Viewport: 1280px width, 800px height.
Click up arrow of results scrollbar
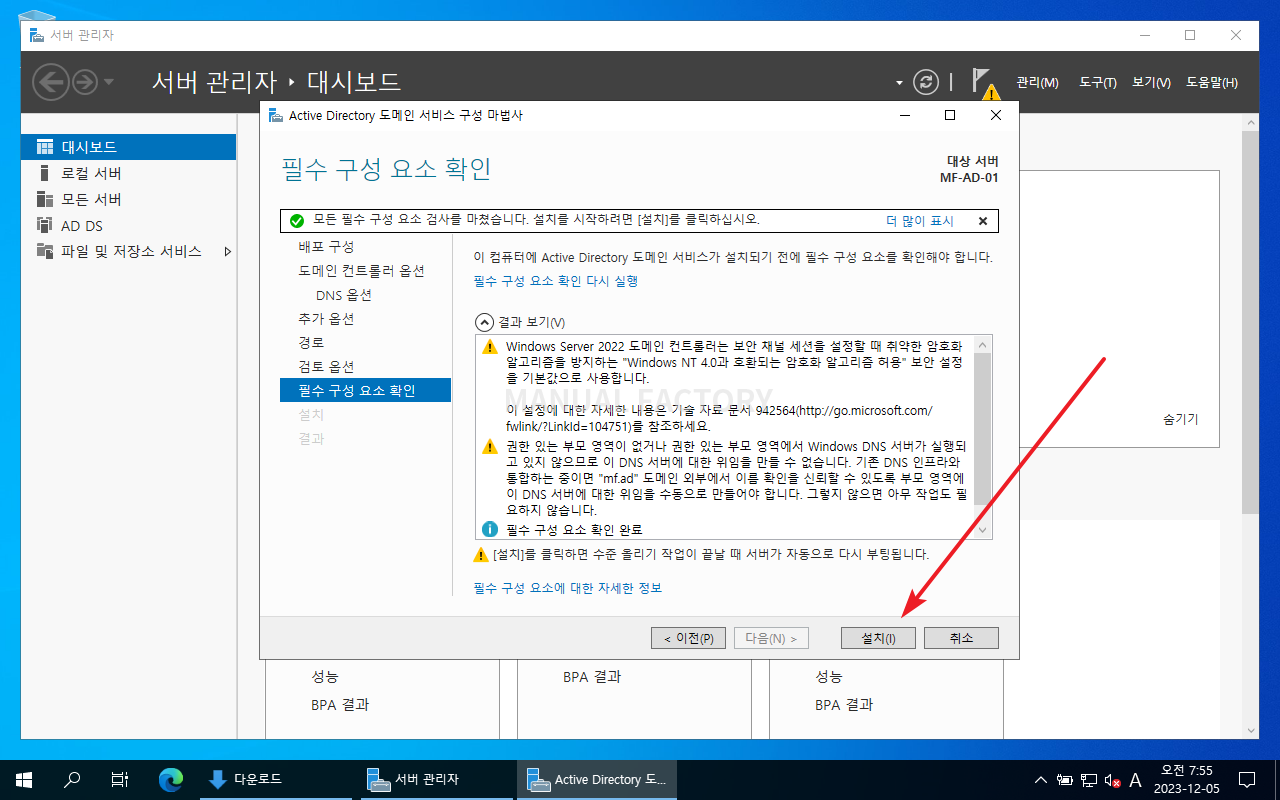983,345
